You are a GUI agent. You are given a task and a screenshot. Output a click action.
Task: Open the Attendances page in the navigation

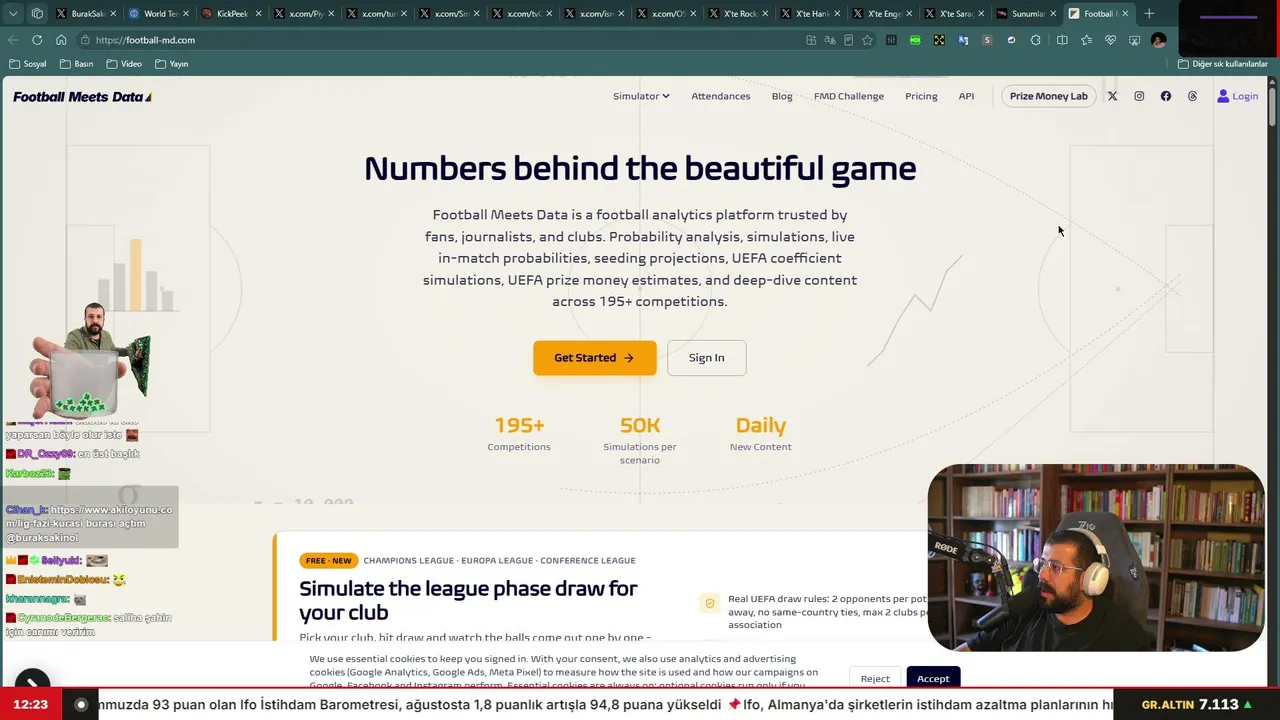click(720, 96)
